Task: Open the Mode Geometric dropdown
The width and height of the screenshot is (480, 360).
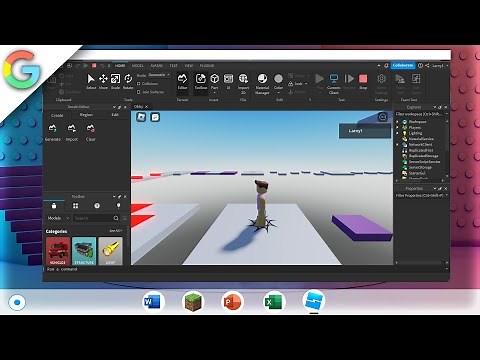Action: click(159, 75)
